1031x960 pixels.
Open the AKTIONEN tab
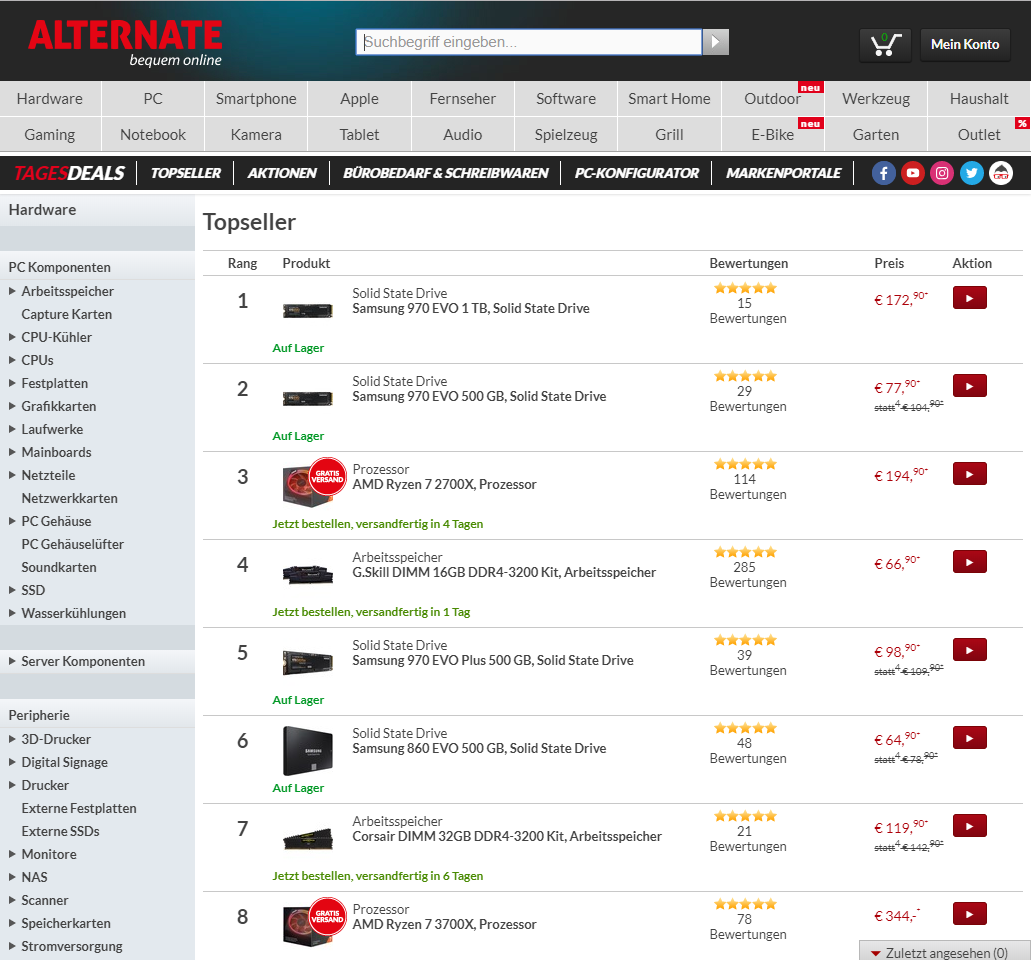click(x=282, y=173)
